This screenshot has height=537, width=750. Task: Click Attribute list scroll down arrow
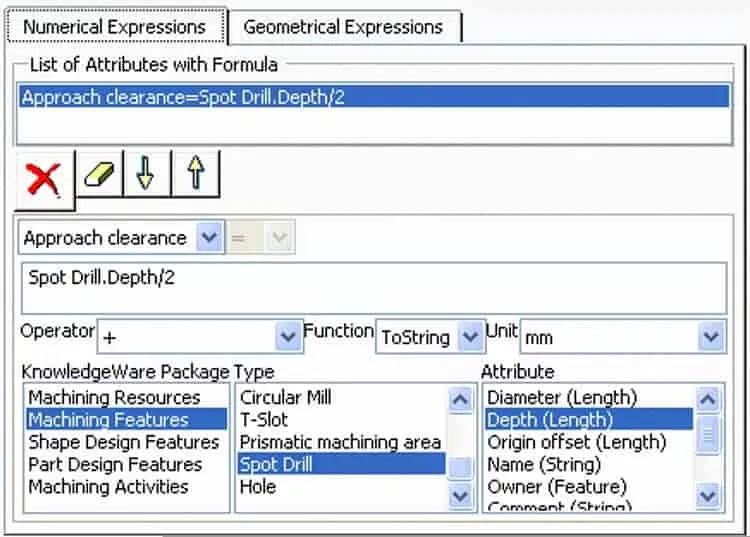pyautogui.click(x=708, y=496)
